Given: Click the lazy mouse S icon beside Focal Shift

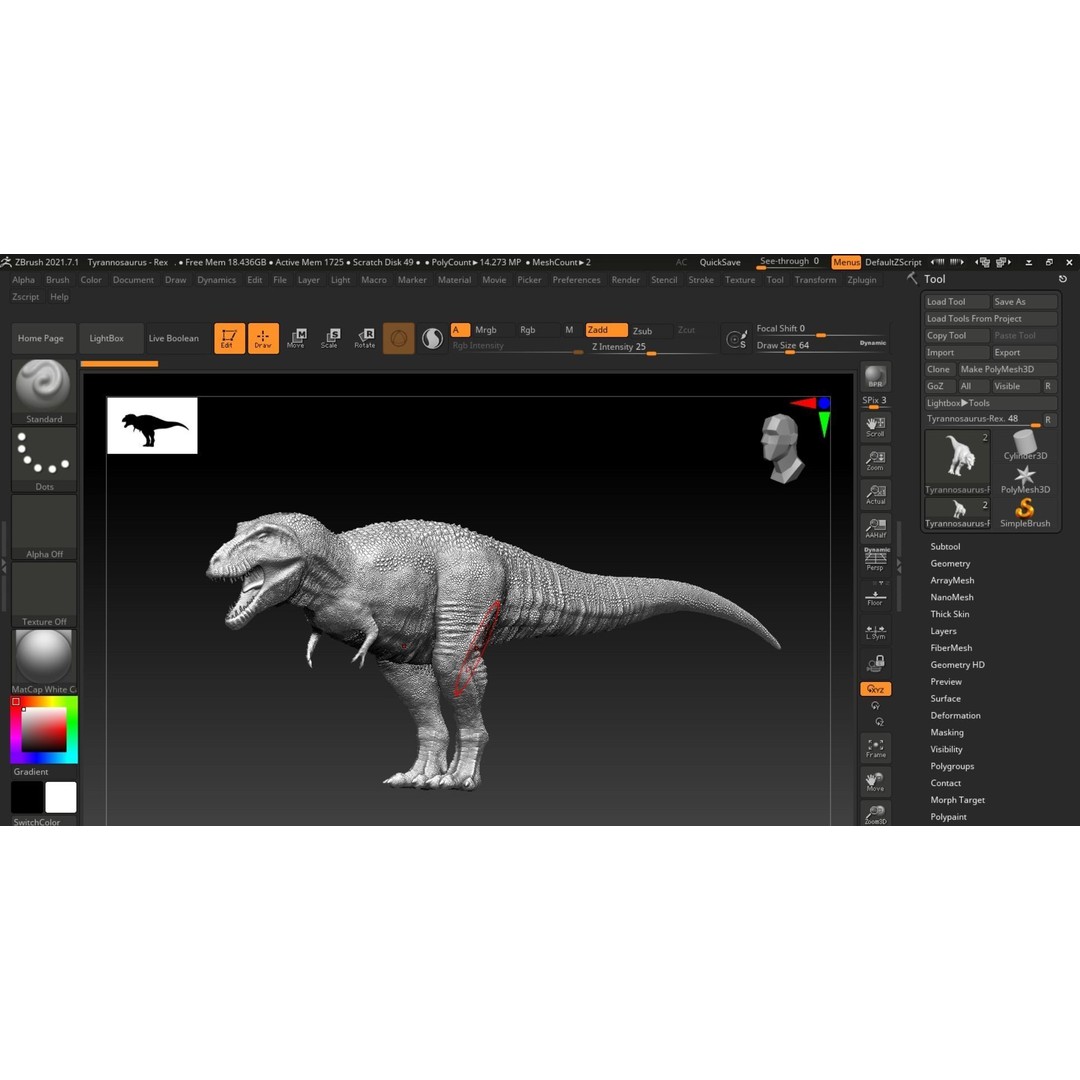Looking at the screenshot, I should pyautogui.click(x=736, y=338).
